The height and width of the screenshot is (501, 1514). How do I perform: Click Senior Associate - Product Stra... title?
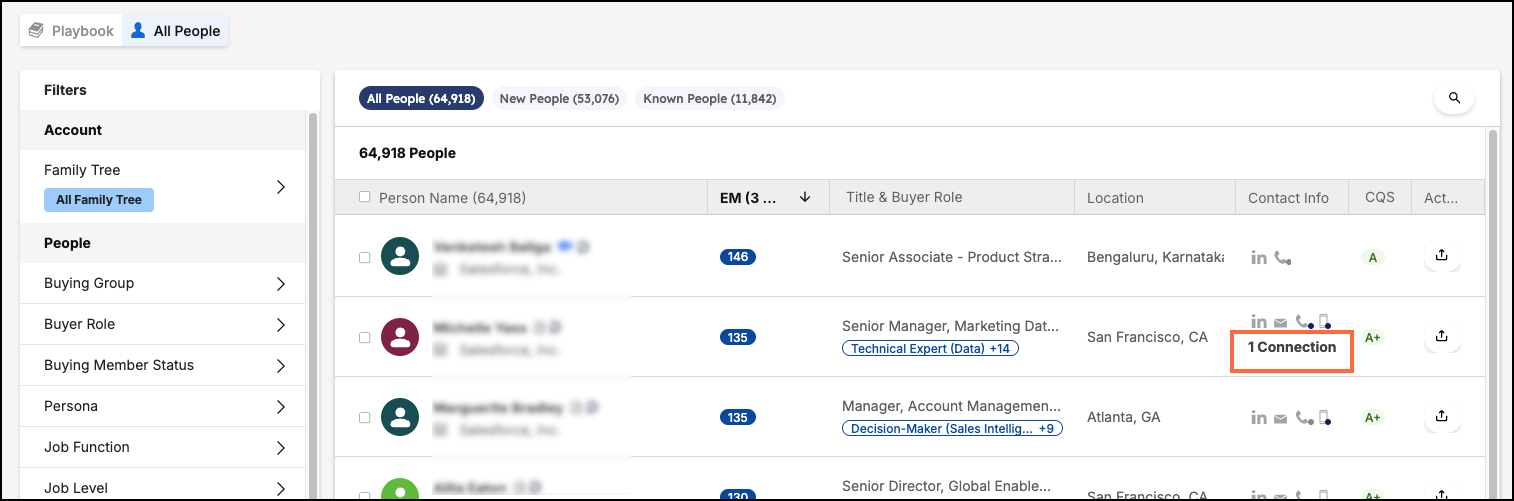[x=951, y=257]
